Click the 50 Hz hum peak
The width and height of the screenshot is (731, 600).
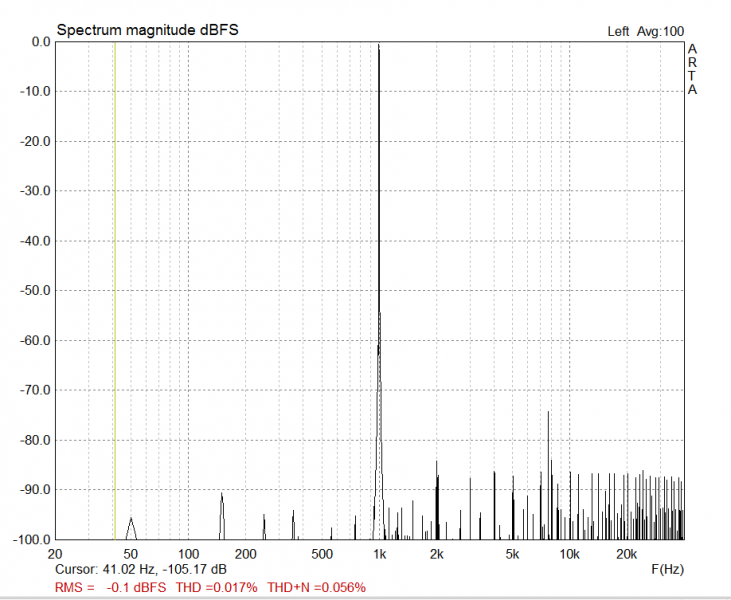[131, 529]
